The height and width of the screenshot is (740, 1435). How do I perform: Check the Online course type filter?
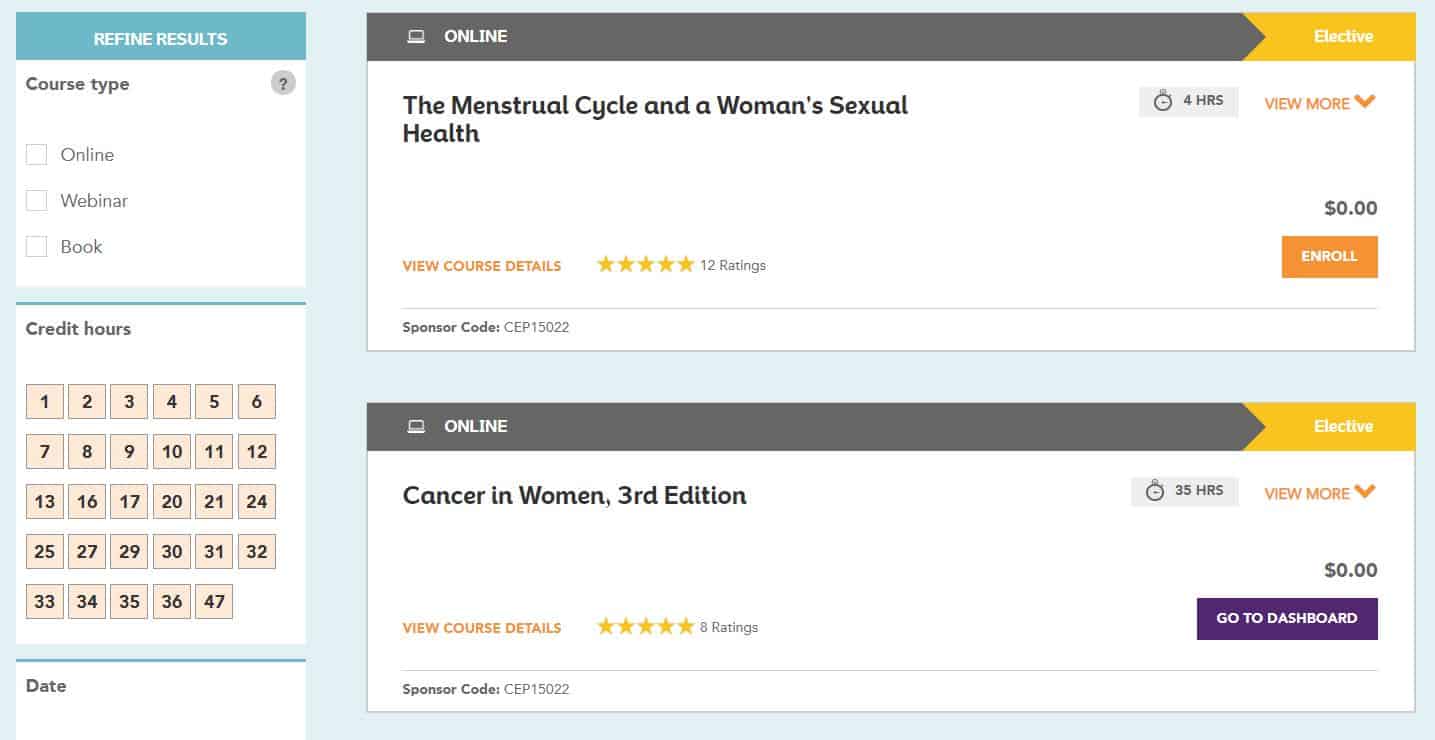pyautogui.click(x=37, y=154)
